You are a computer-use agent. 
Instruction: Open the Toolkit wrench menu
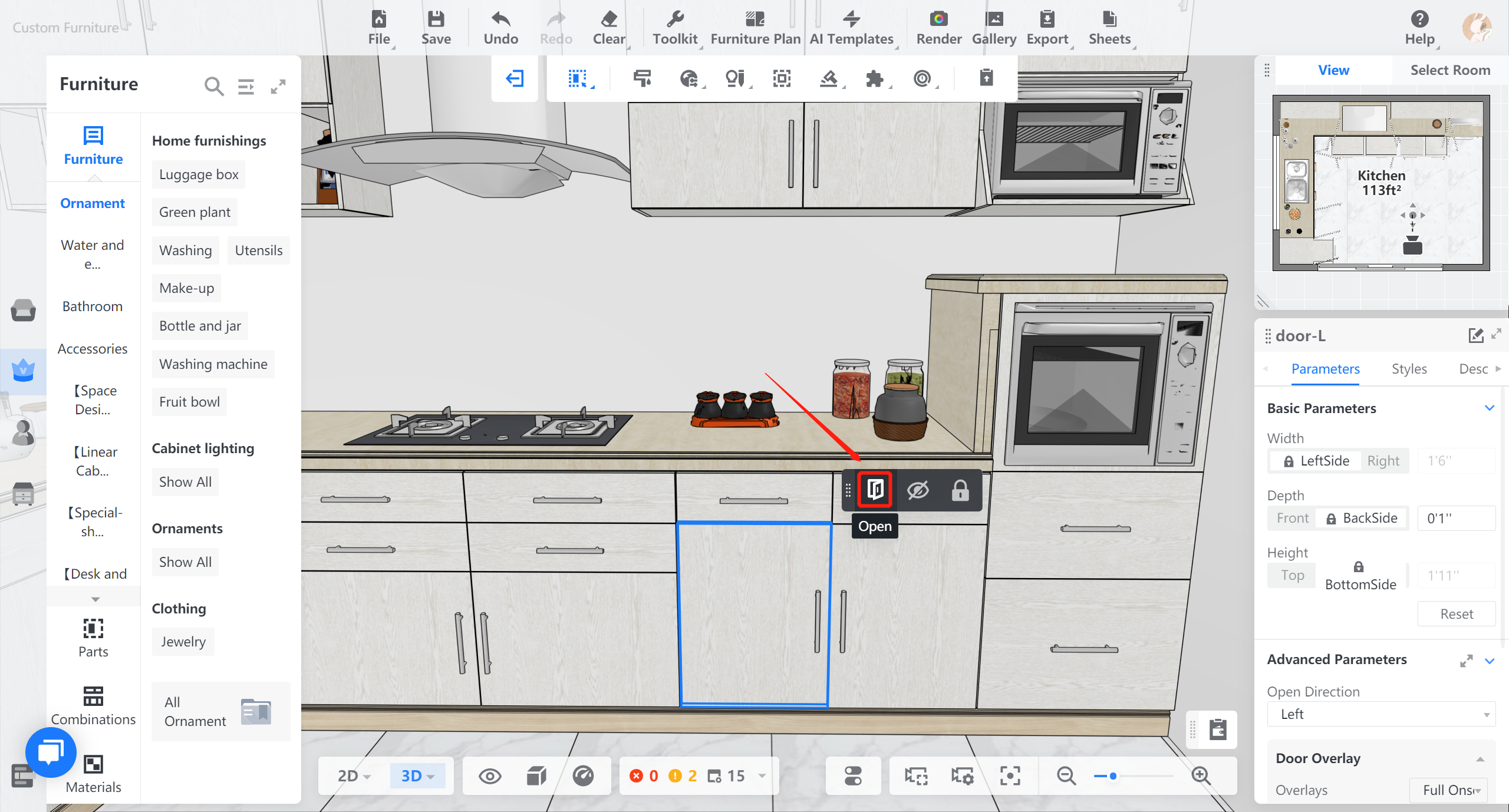pyautogui.click(x=675, y=28)
